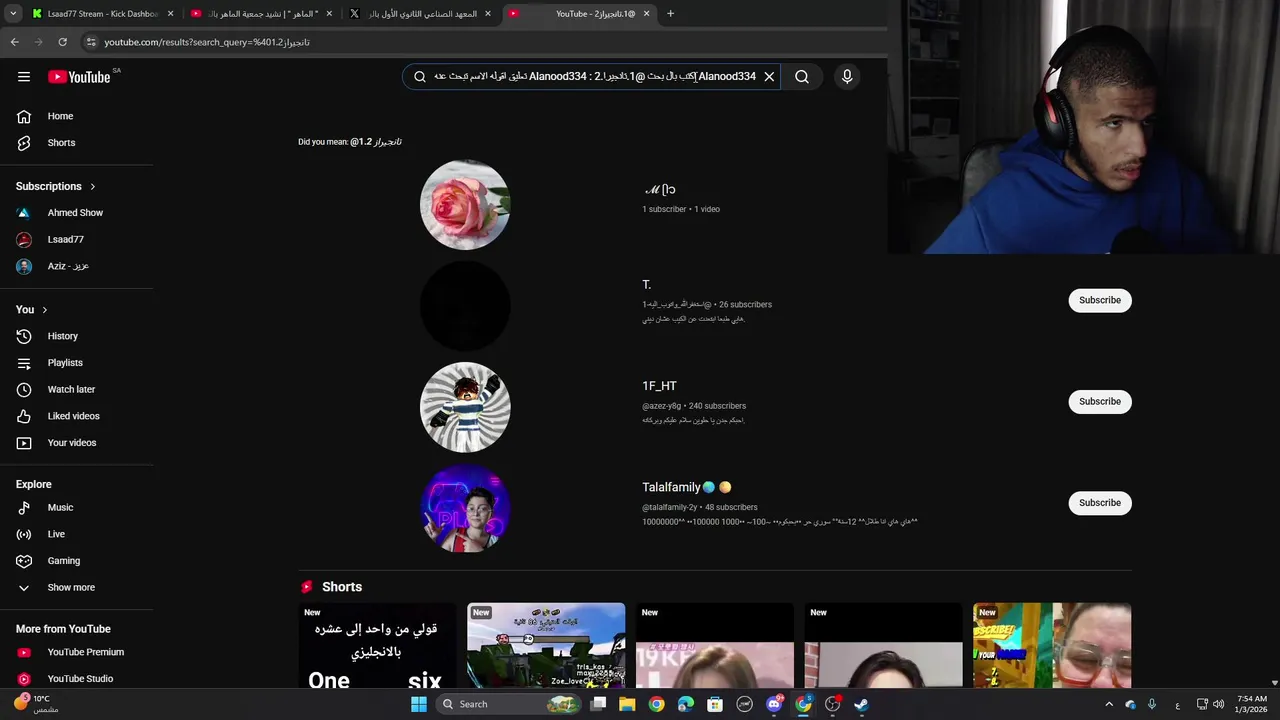The height and width of the screenshot is (720, 1280).
Task: Open the Talalfamily channel avatar
Action: click(465, 508)
